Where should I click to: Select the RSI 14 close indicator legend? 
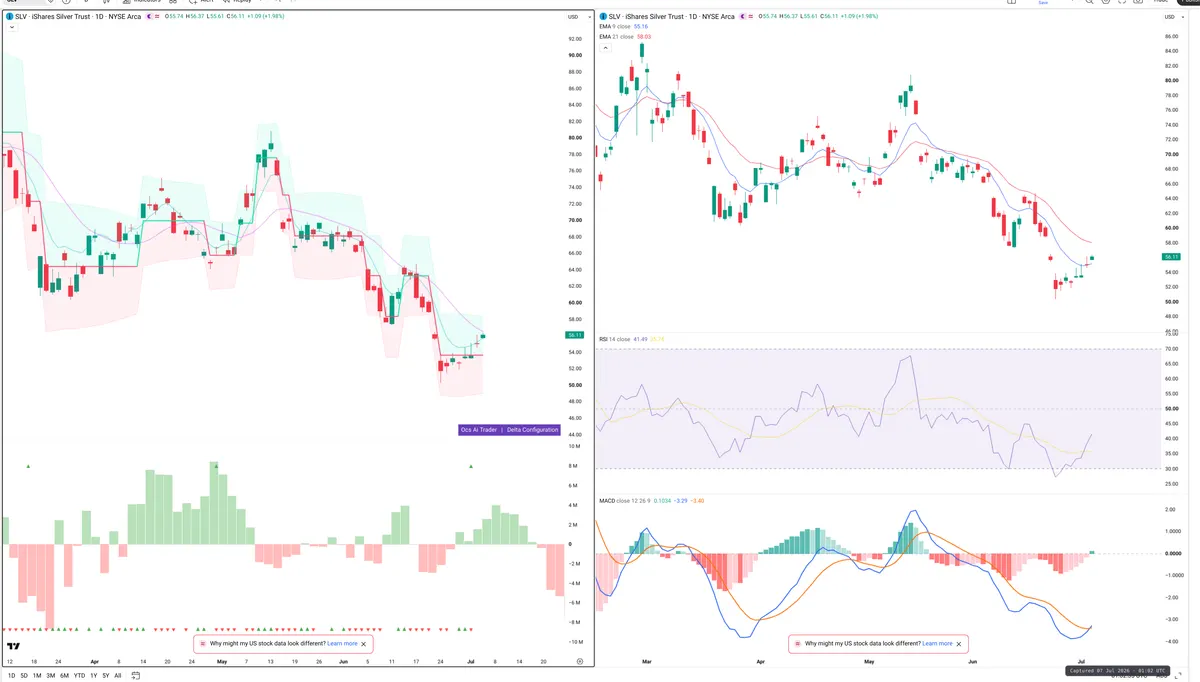tap(631, 340)
